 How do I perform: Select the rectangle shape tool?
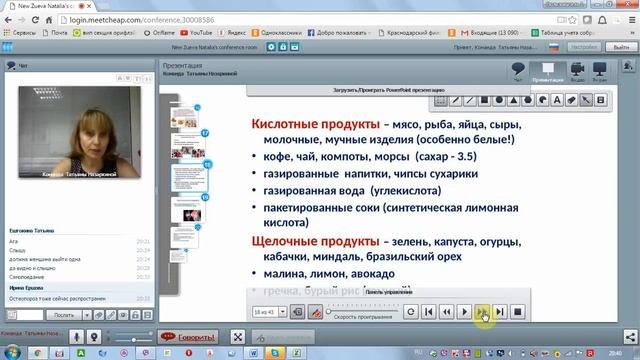(x=484, y=100)
